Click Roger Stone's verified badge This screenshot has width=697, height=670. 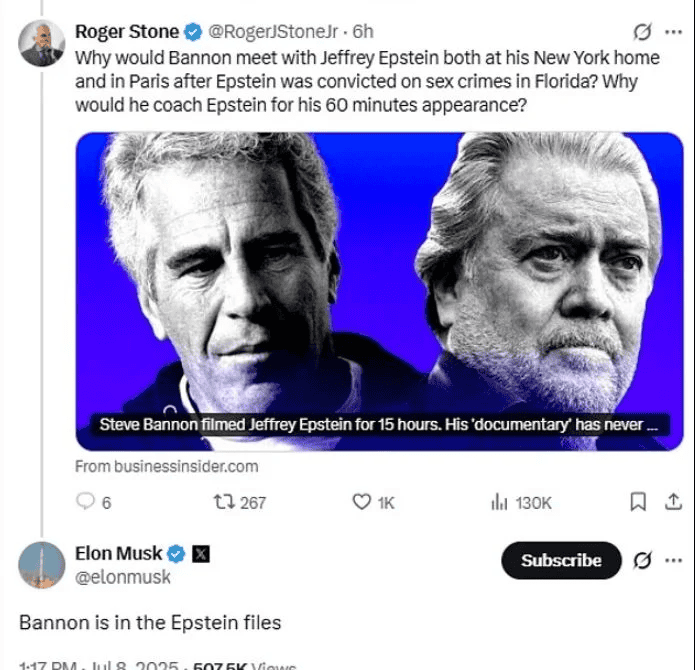[x=194, y=32]
